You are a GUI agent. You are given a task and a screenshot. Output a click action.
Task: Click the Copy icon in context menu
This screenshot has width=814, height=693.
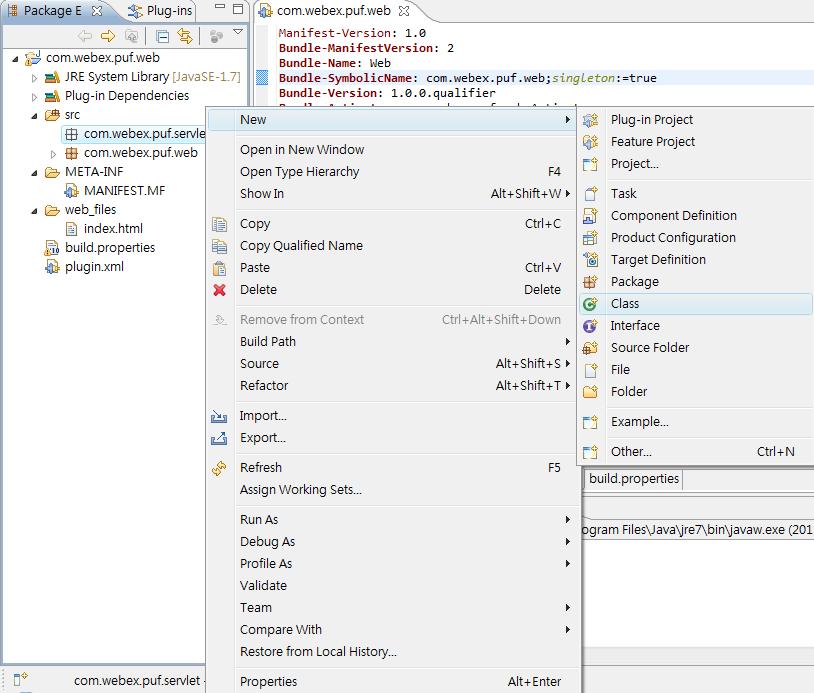pyautogui.click(x=220, y=224)
